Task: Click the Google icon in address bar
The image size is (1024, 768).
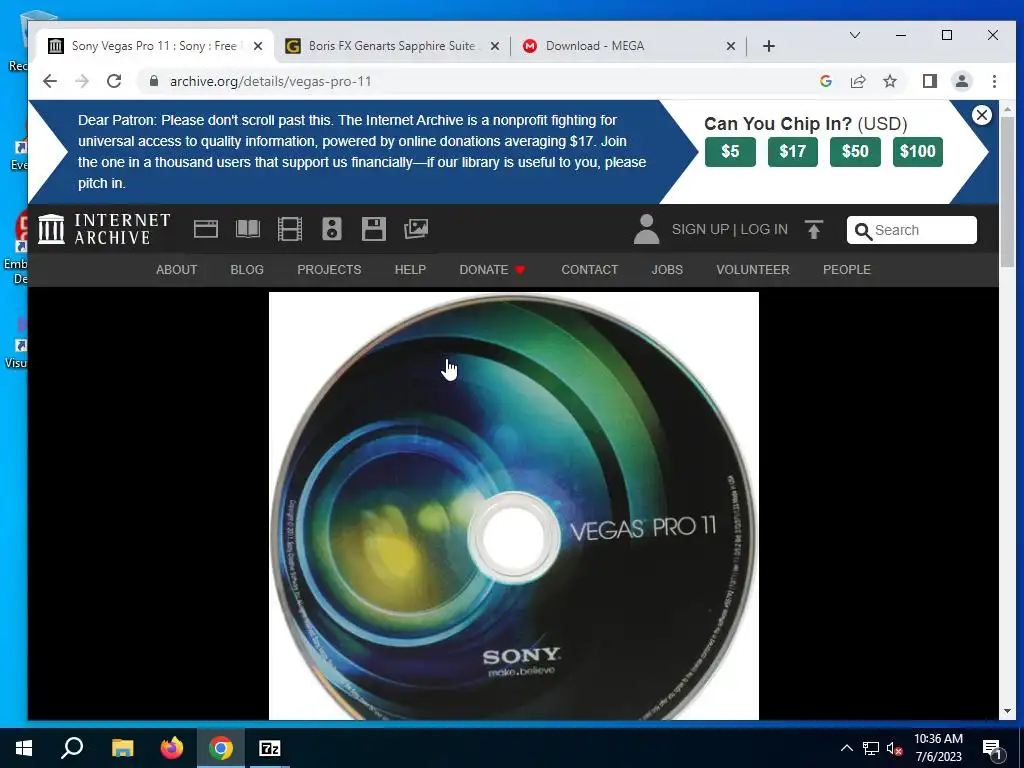Action: (826, 81)
